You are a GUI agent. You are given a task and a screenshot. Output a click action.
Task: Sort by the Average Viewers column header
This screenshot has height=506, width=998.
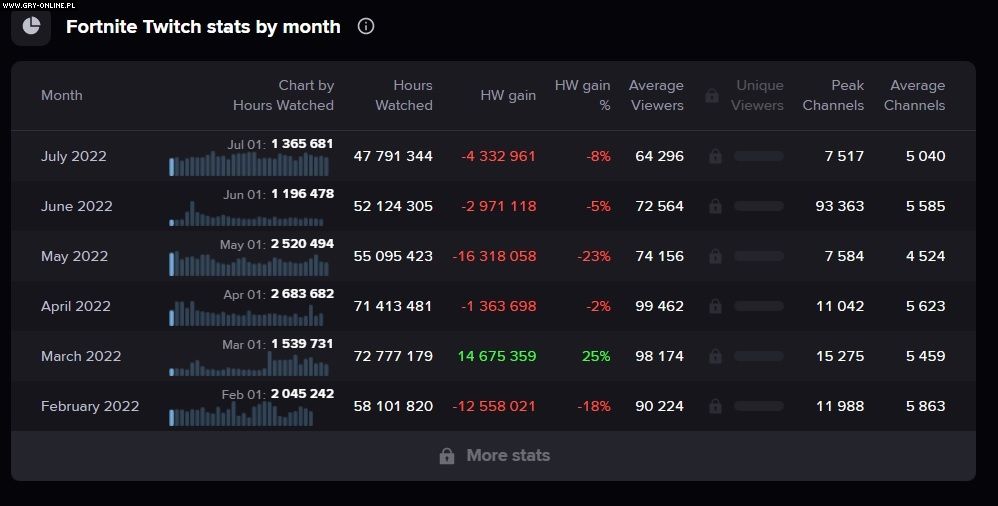656,96
